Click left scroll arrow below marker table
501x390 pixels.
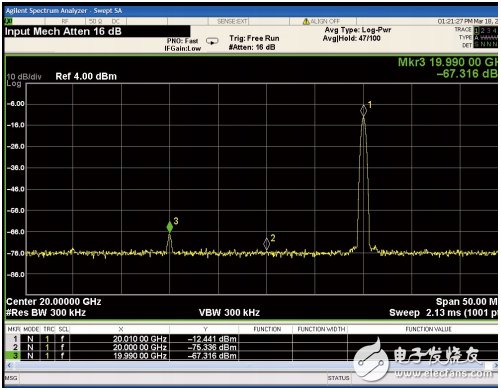click(x=9, y=365)
